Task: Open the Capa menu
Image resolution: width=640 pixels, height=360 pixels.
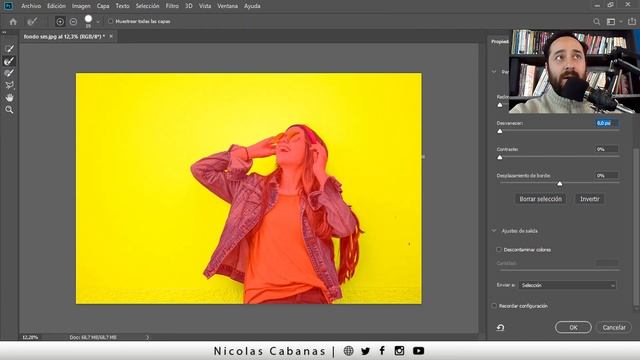Action: coord(103,6)
